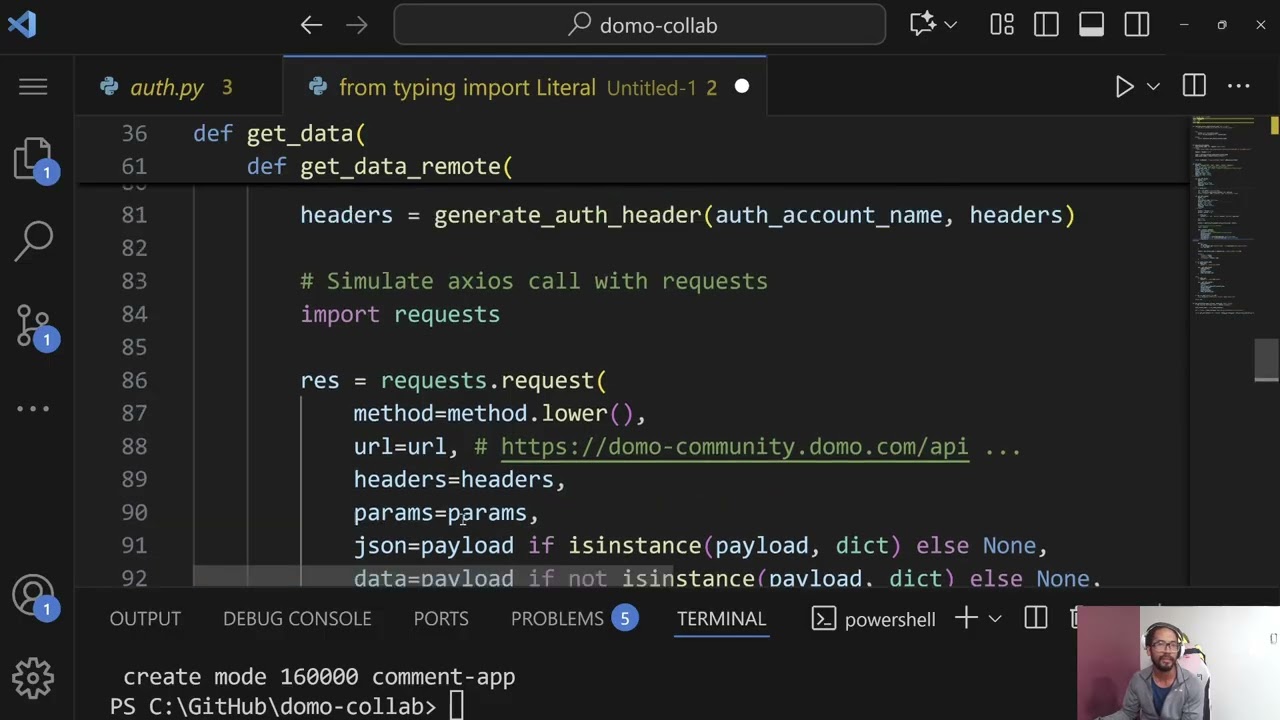Go forward with the right arrow

click(357, 25)
